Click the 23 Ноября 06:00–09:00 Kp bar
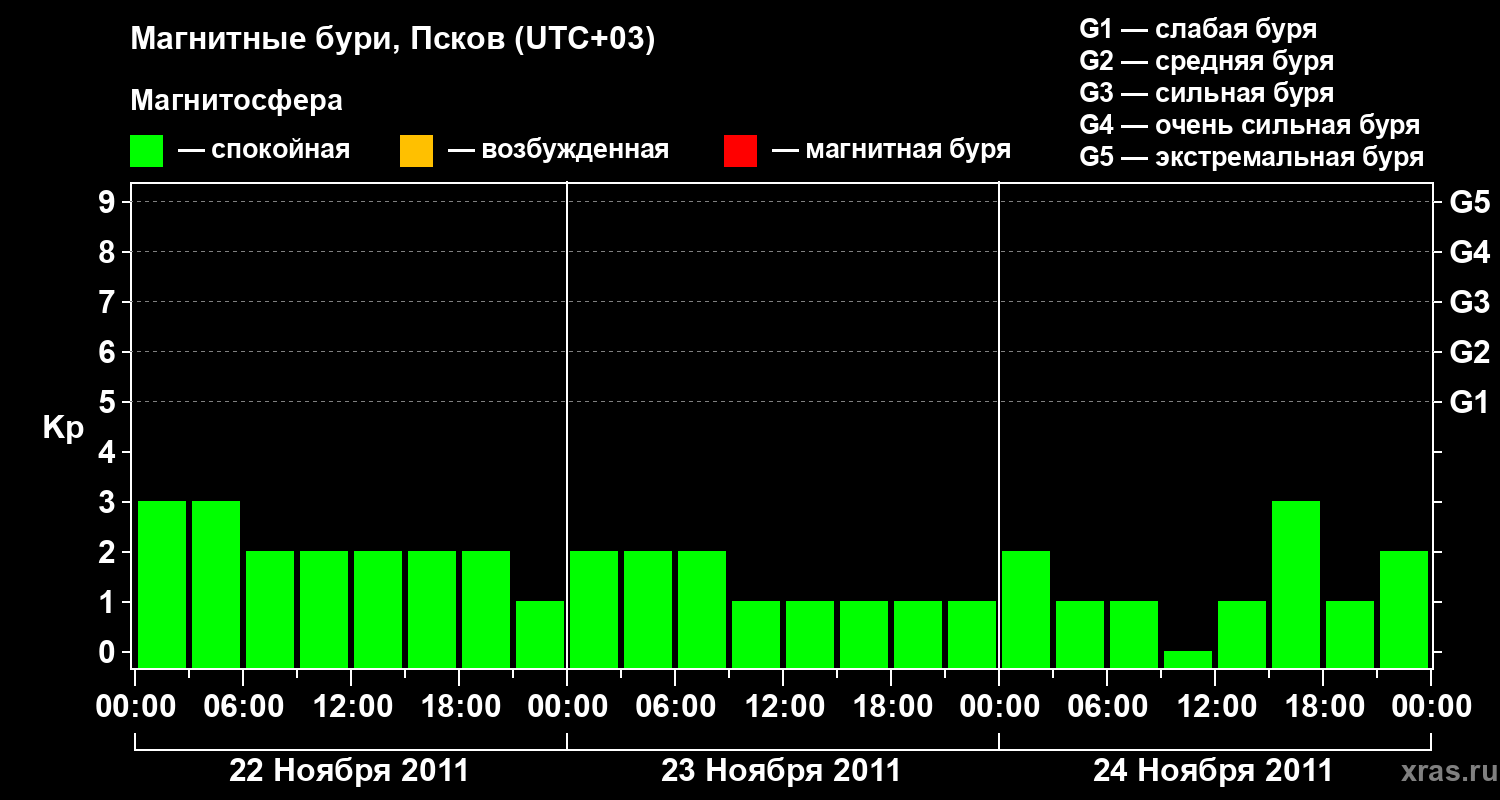 702,609
